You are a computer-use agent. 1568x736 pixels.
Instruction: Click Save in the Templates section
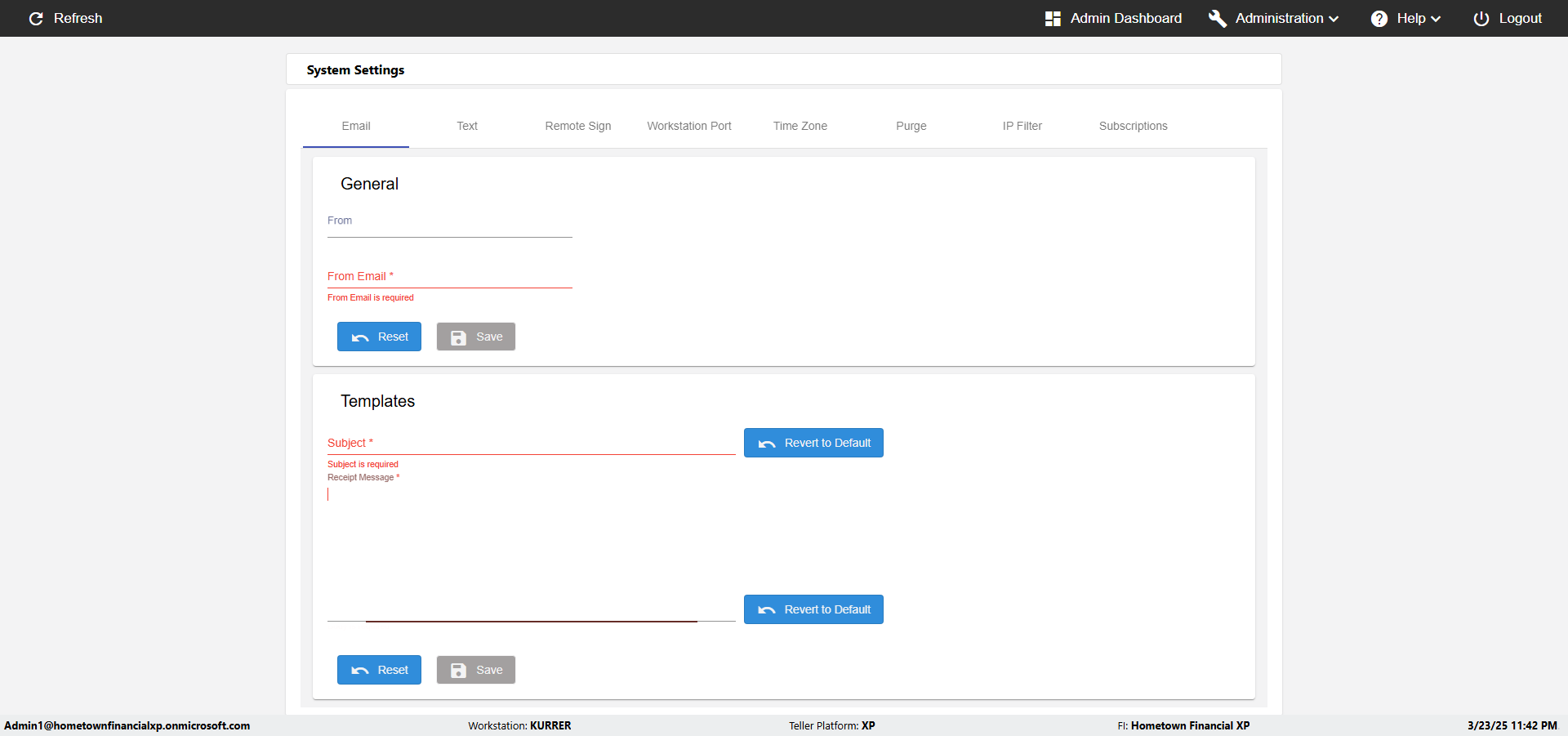[476, 670]
